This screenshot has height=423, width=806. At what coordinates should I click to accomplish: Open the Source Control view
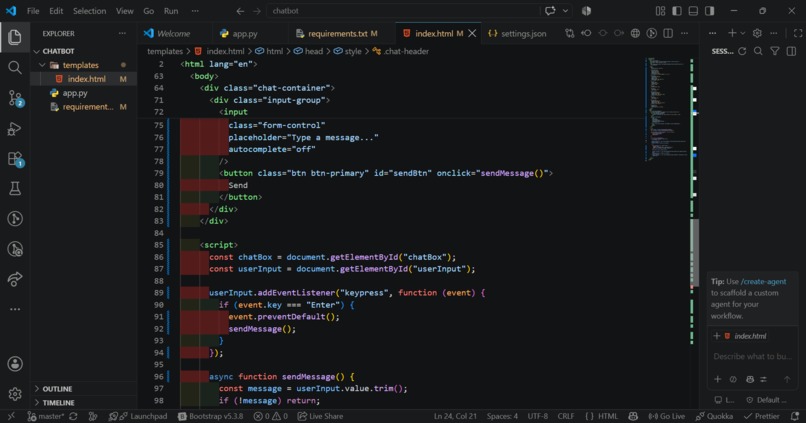(15, 98)
